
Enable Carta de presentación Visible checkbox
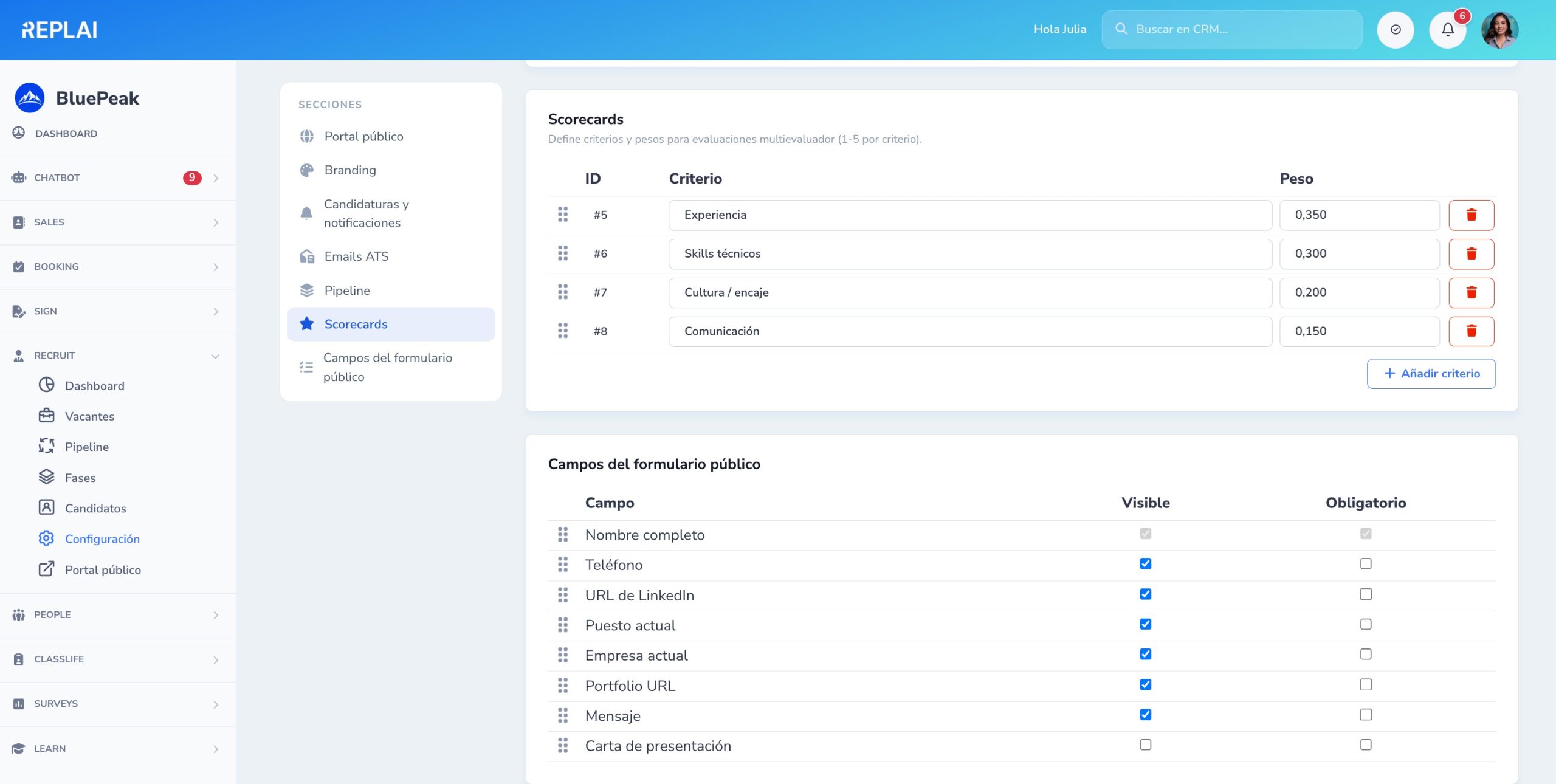tap(1145, 745)
